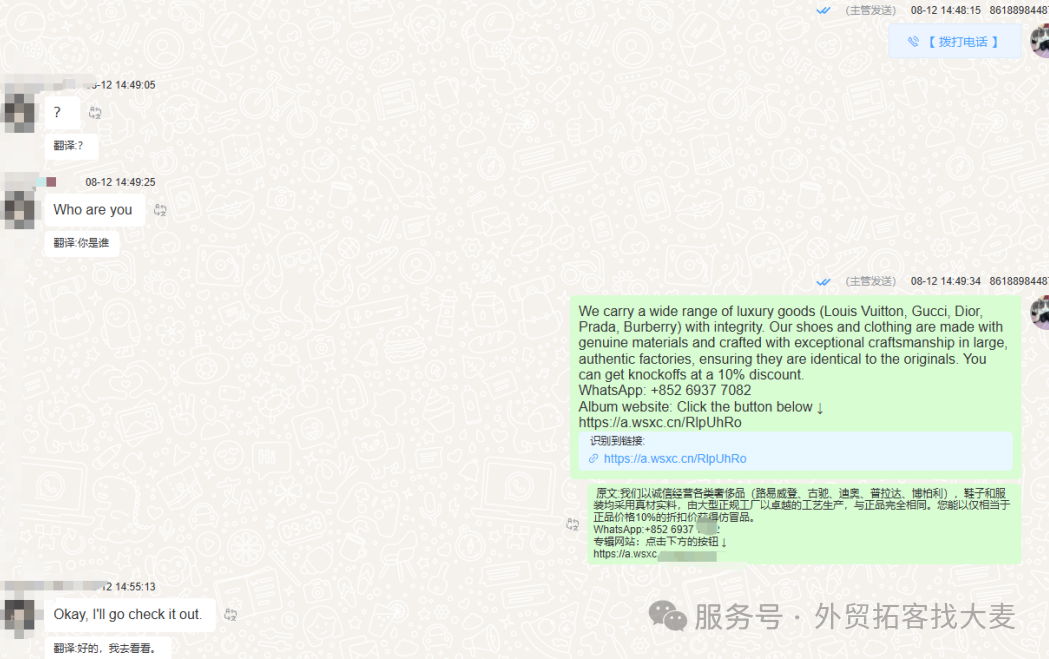
Task: Click contact avatar beside 'Okay, I'll go check it out.'
Action: point(19,617)
